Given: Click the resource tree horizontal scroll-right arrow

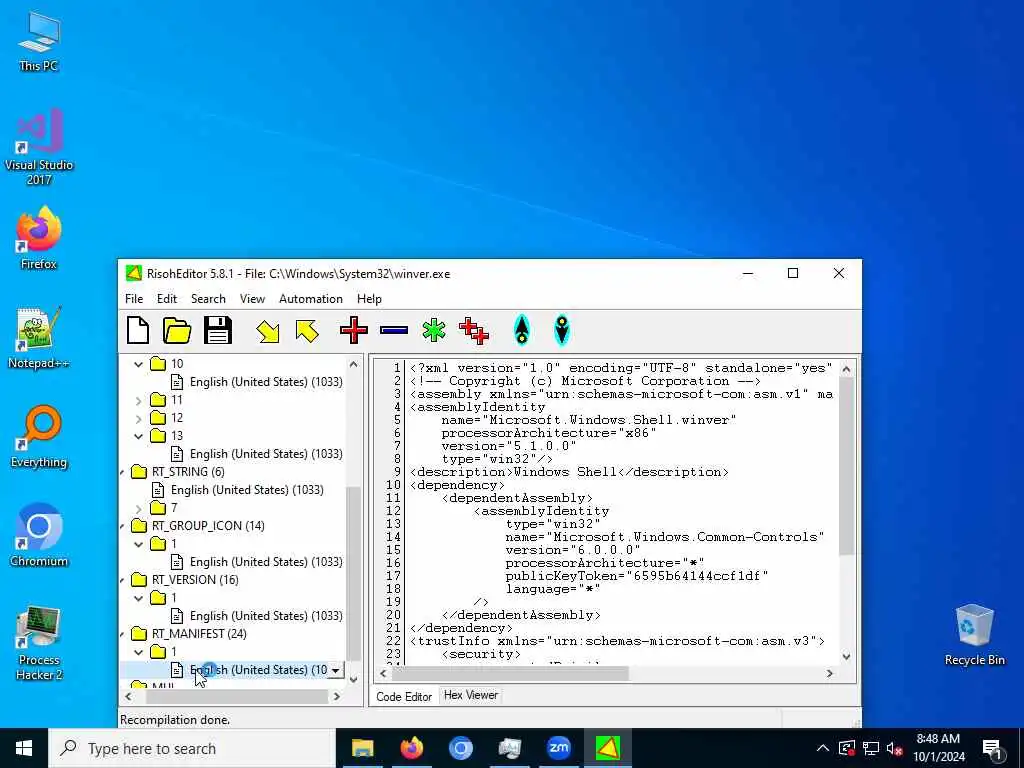Looking at the screenshot, I should [337, 697].
